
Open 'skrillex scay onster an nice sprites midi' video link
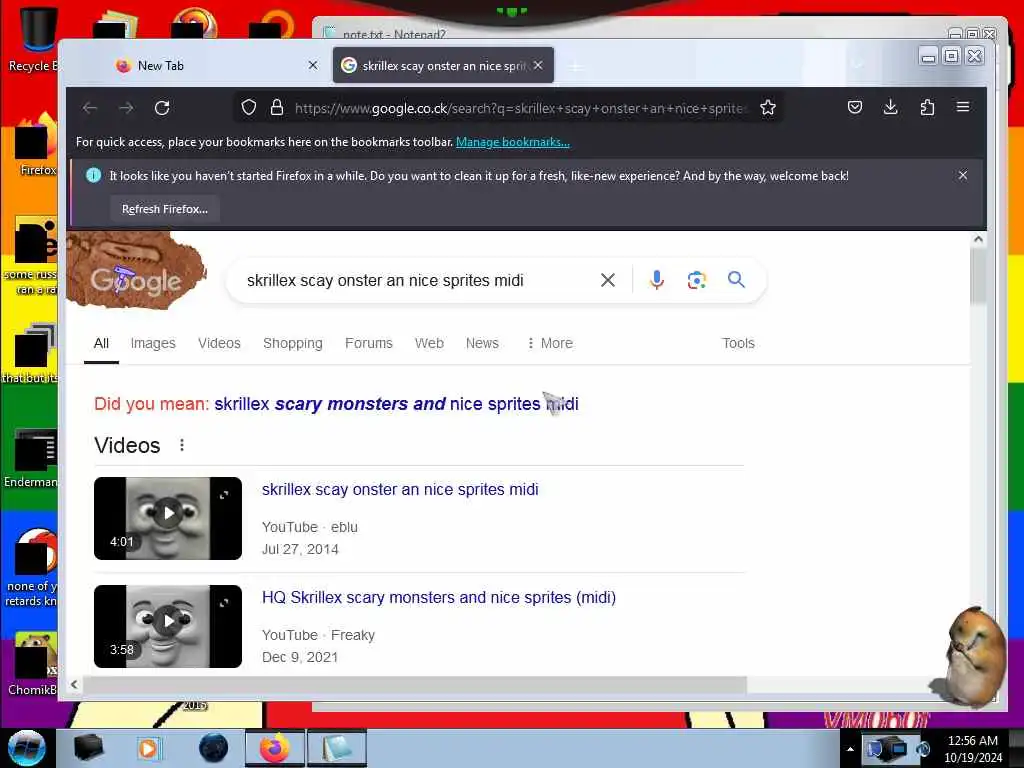tap(400, 489)
